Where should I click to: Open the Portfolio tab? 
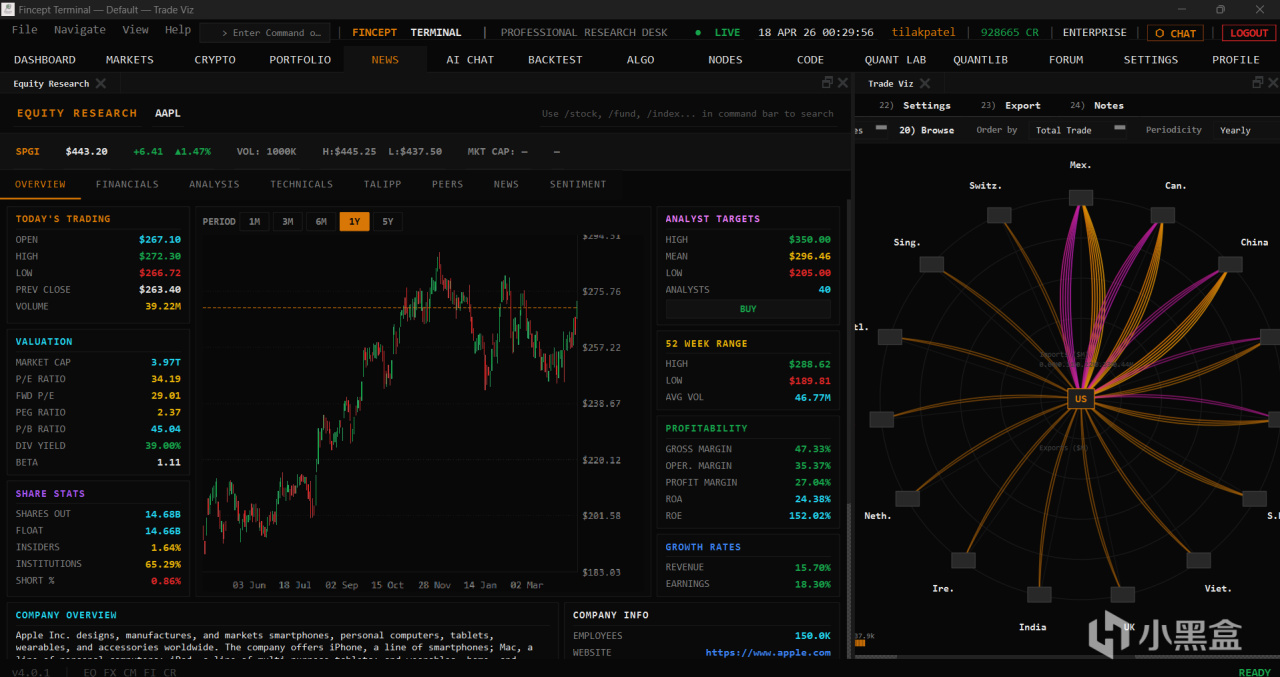tap(300, 60)
